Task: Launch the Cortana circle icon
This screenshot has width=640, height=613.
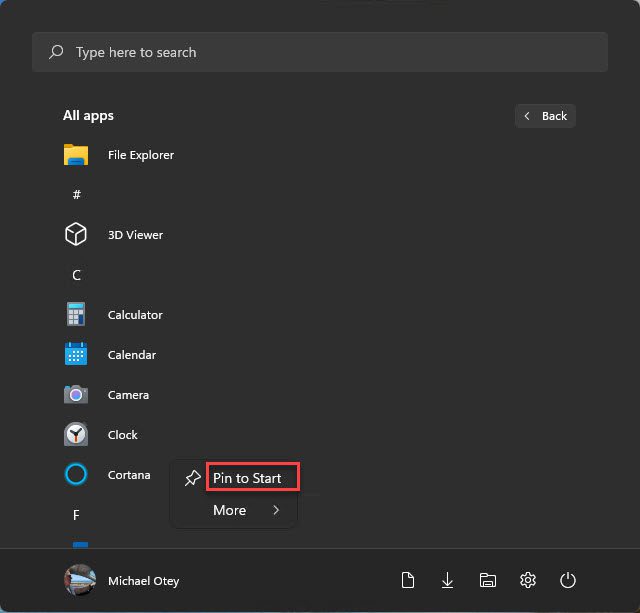Action: point(76,474)
